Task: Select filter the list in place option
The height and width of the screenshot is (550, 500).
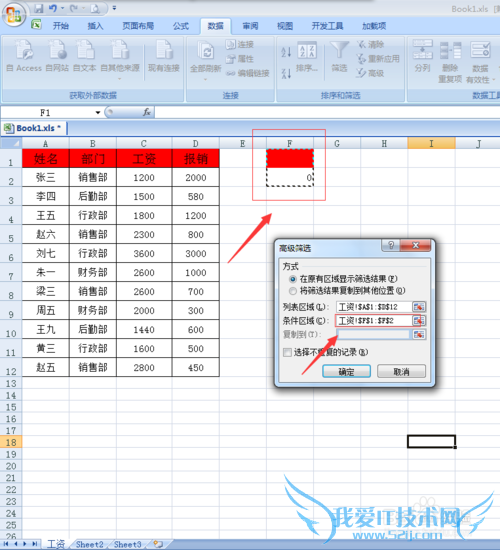Action: tap(293, 279)
